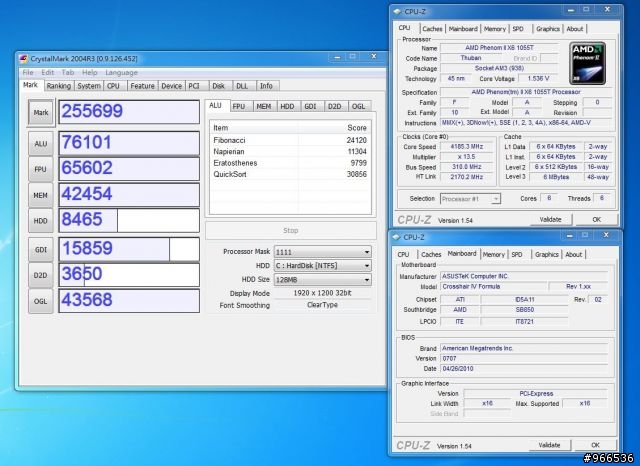Open the Edit menu in CrystalMark
This screenshot has height=466, width=640.
(47, 73)
